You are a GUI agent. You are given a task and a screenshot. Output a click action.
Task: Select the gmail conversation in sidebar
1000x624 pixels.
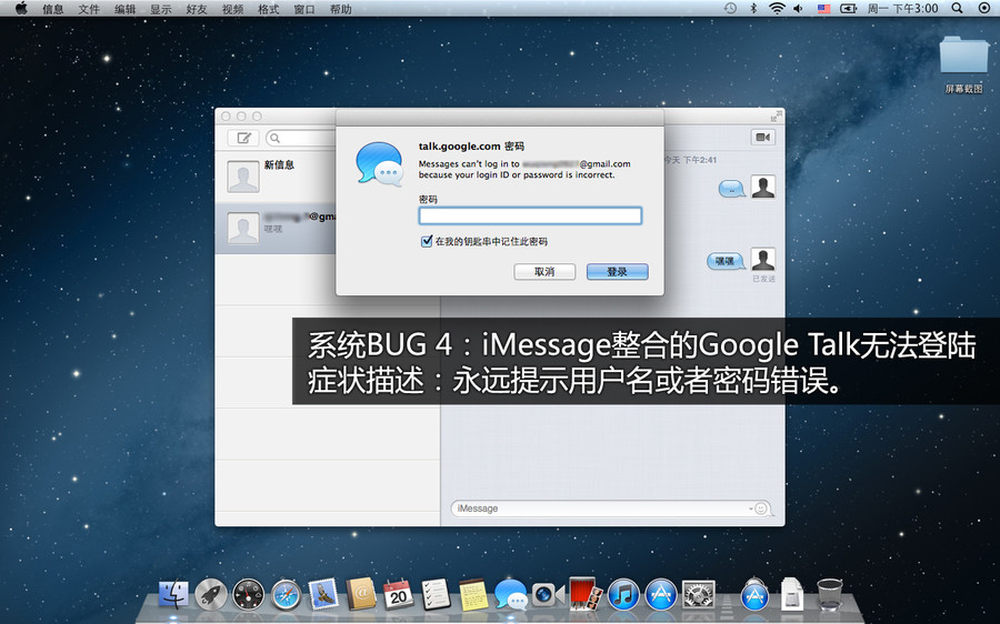click(x=276, y=228)
